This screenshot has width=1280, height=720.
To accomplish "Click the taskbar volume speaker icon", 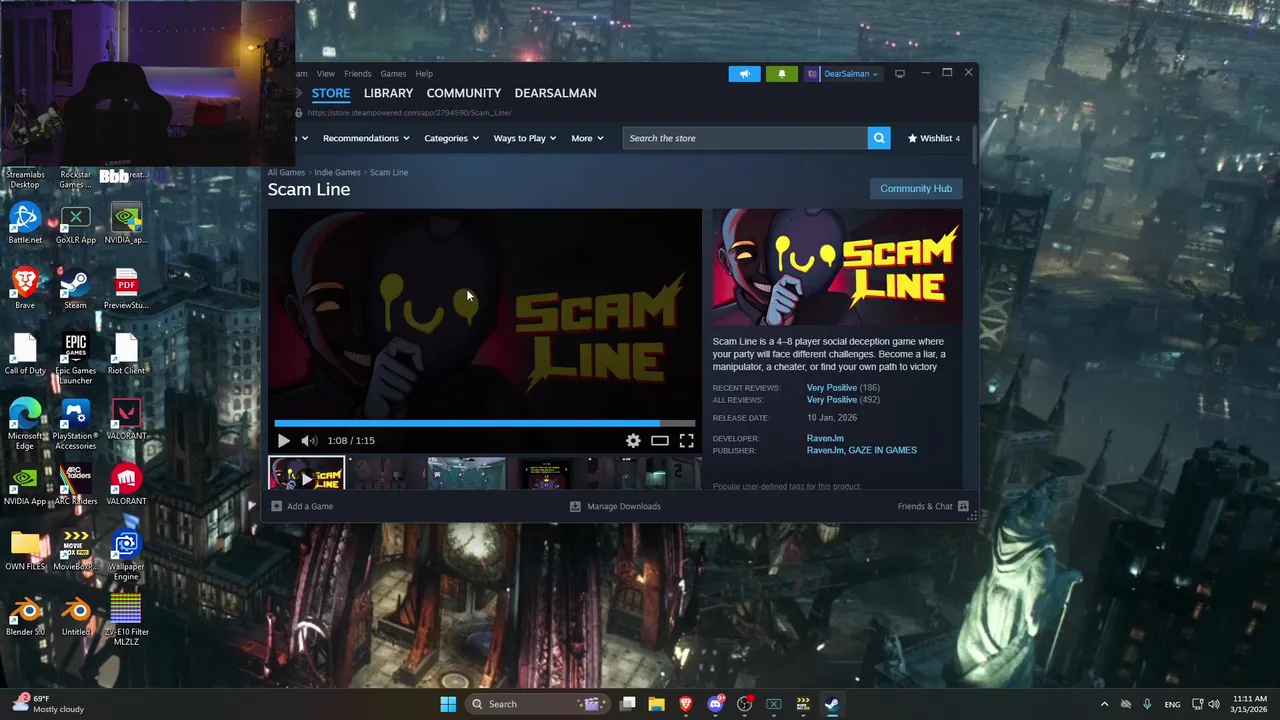I will click(x=1213, y=704).
